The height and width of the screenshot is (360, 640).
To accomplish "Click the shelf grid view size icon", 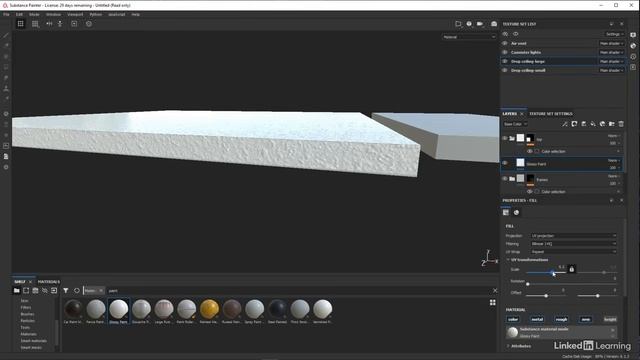I will pos(493,302).
